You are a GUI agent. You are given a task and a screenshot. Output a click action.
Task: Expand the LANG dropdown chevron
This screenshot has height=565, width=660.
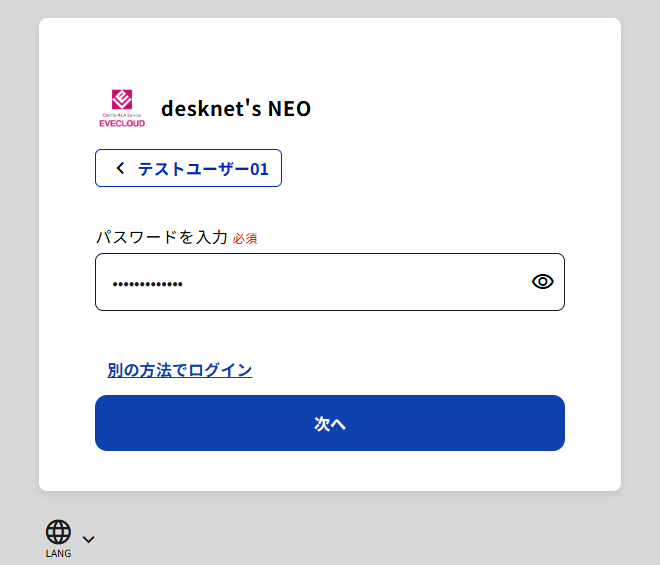(x=89, y=539)
